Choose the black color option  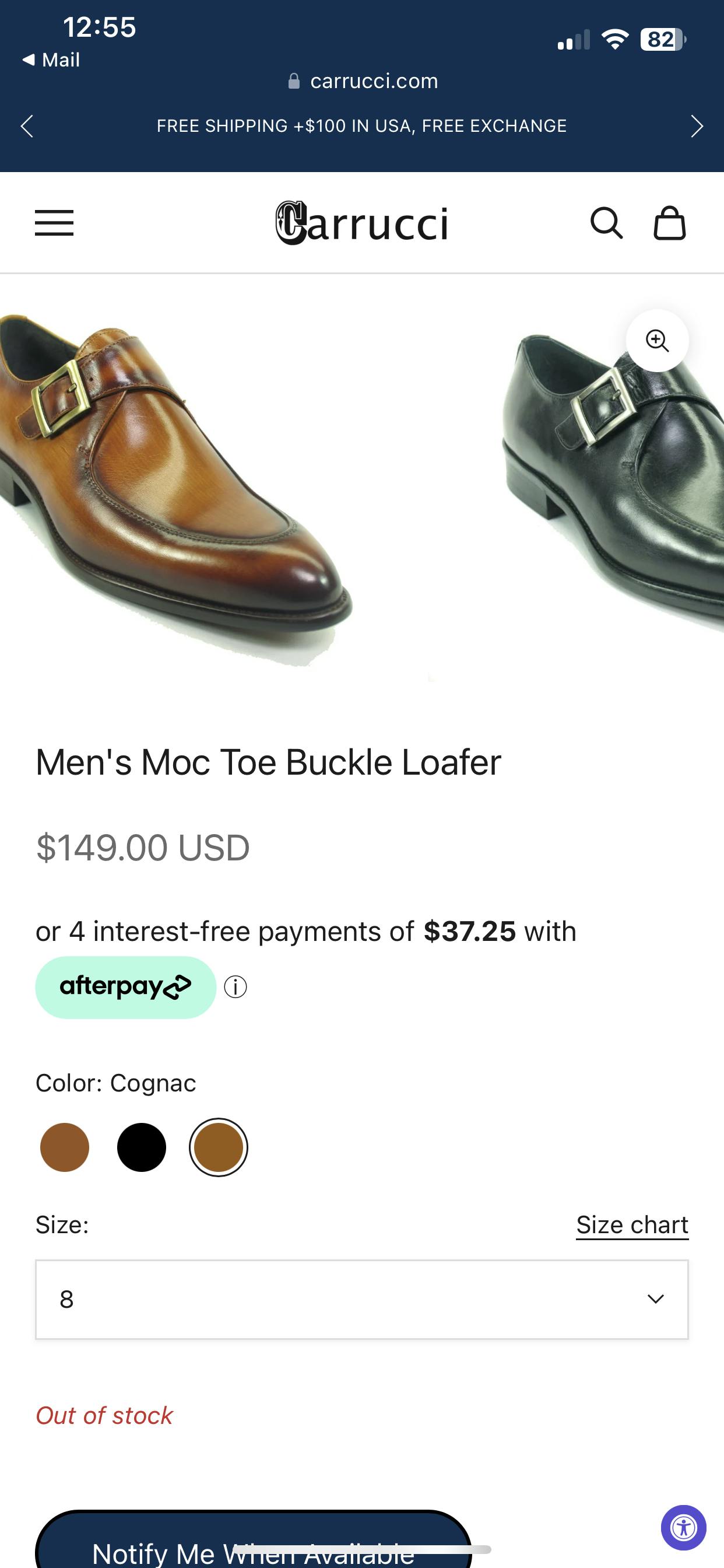coord(142,1147)
